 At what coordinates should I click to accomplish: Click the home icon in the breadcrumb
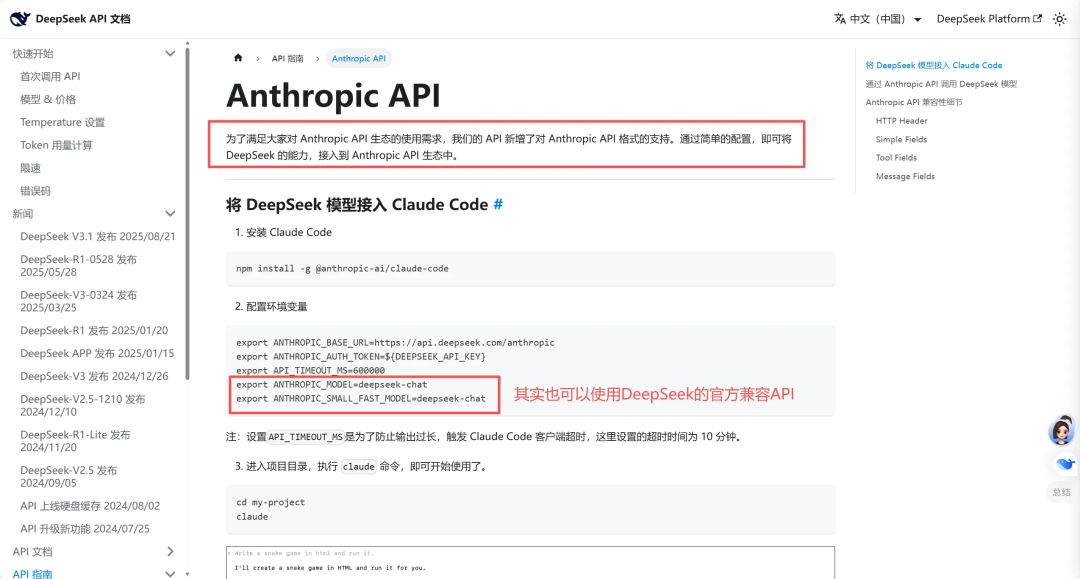tap(238, 58)
